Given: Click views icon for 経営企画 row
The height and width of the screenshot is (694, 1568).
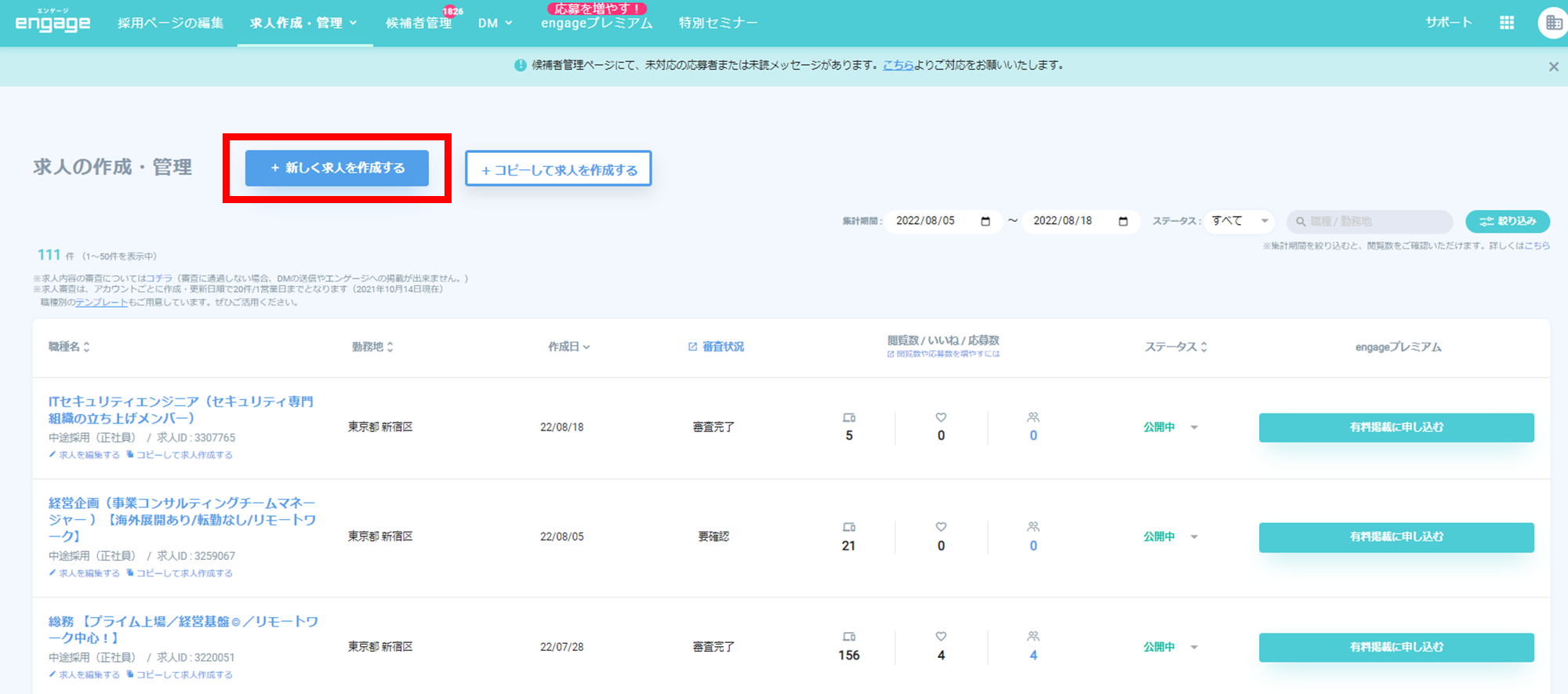Looking at the screenshot, I should point(849,527).
